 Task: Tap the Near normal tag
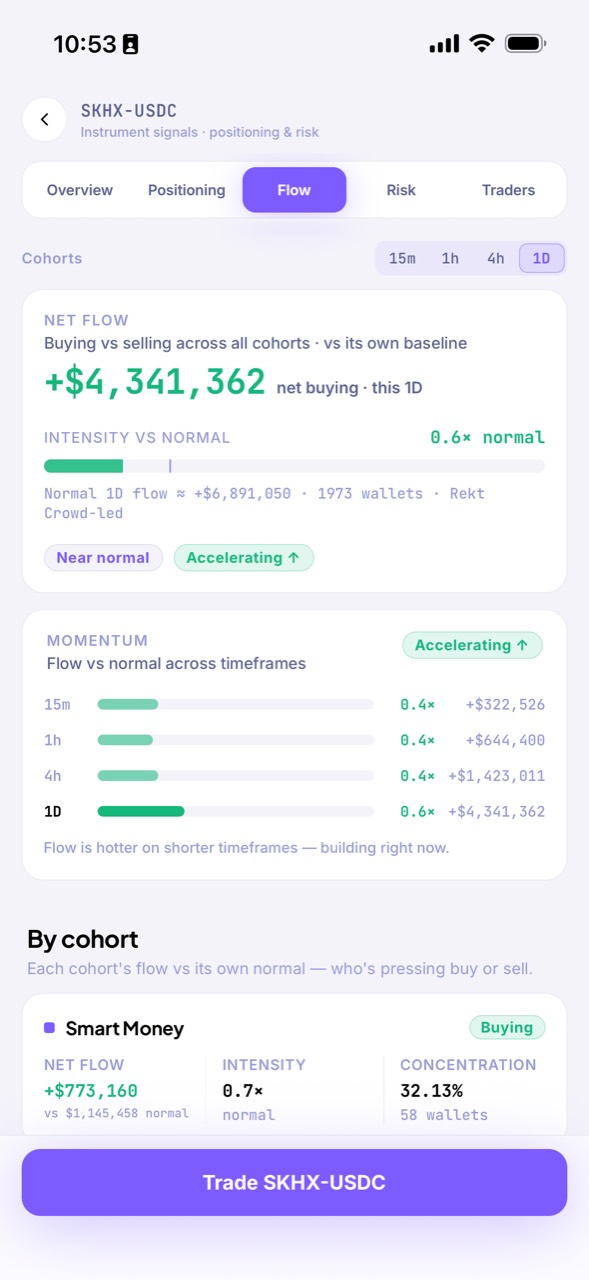103,558
